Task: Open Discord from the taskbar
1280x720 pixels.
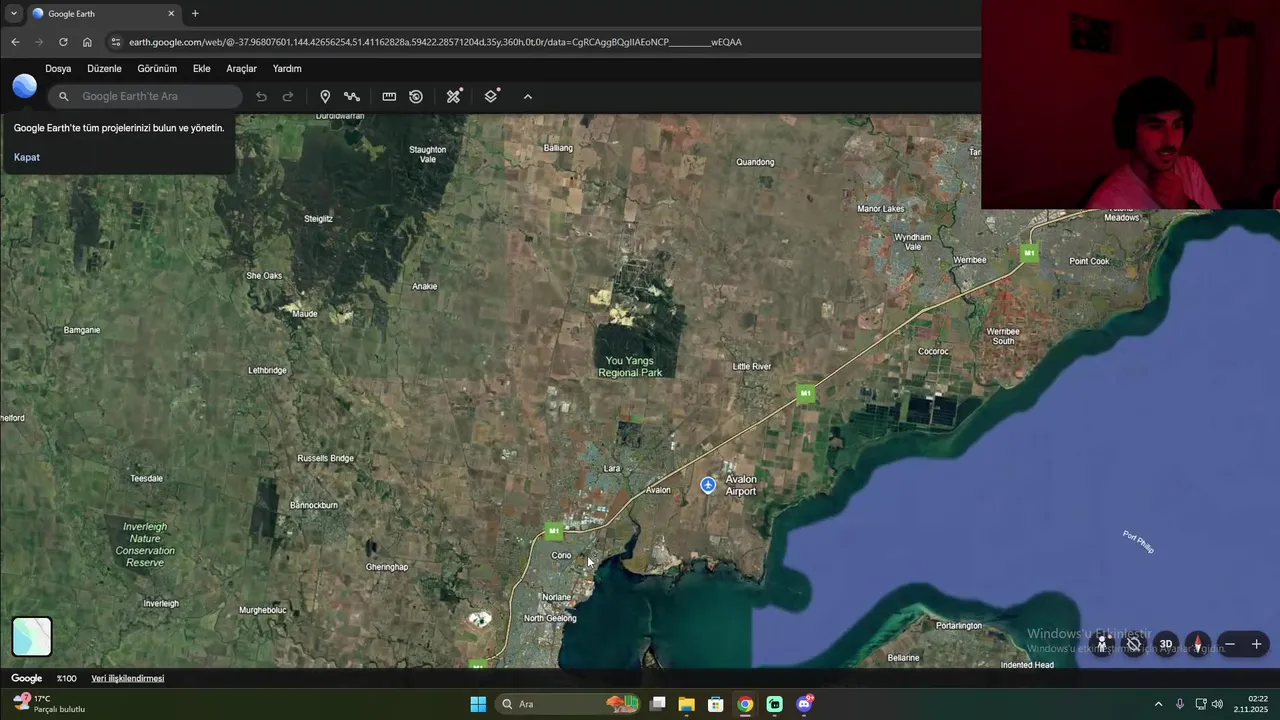Action: (804, 704)
